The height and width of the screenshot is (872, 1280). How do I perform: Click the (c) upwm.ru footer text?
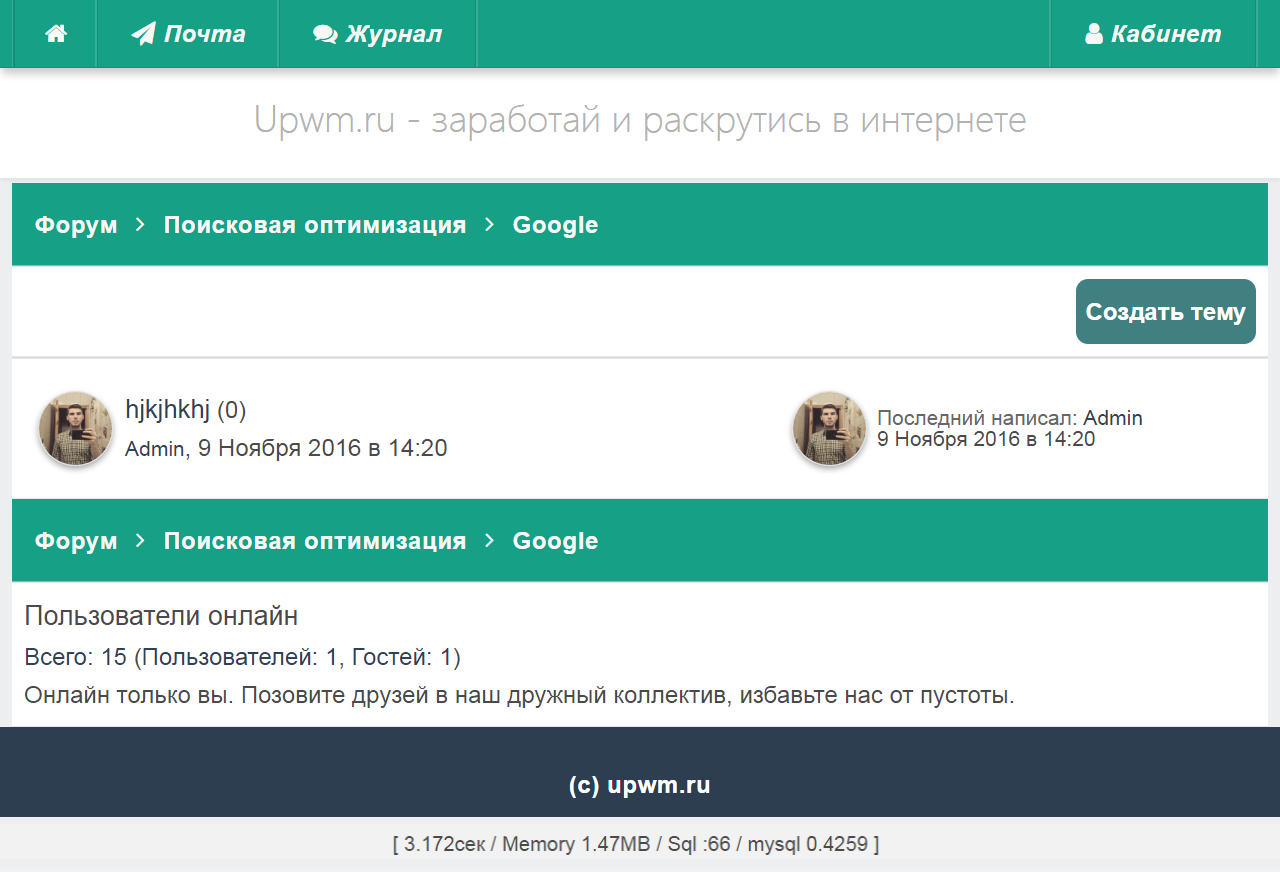[640, 785]
